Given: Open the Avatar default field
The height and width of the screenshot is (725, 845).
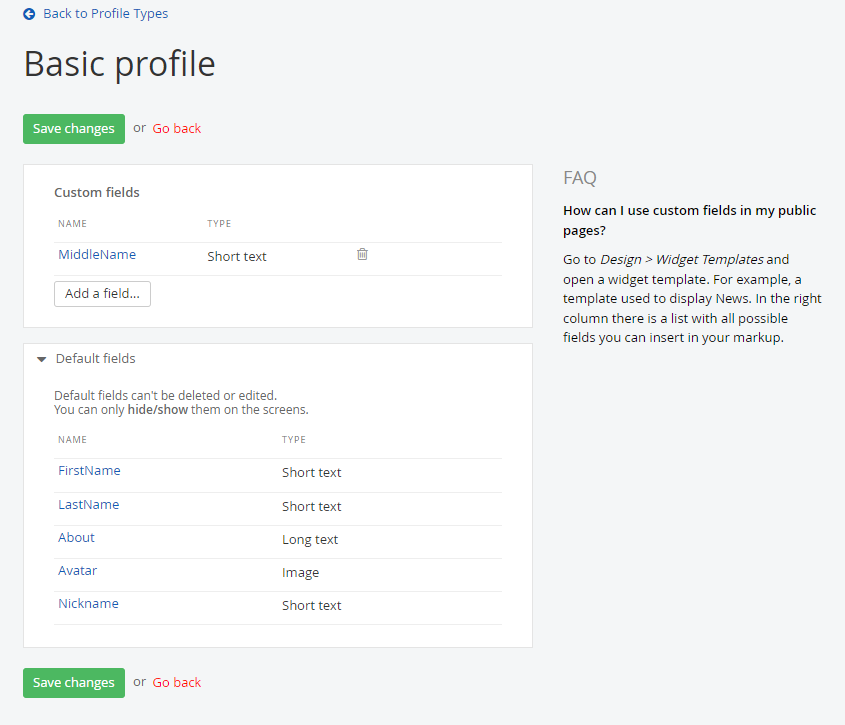Looking at the screenshot, I should click(x=78, y=571).
